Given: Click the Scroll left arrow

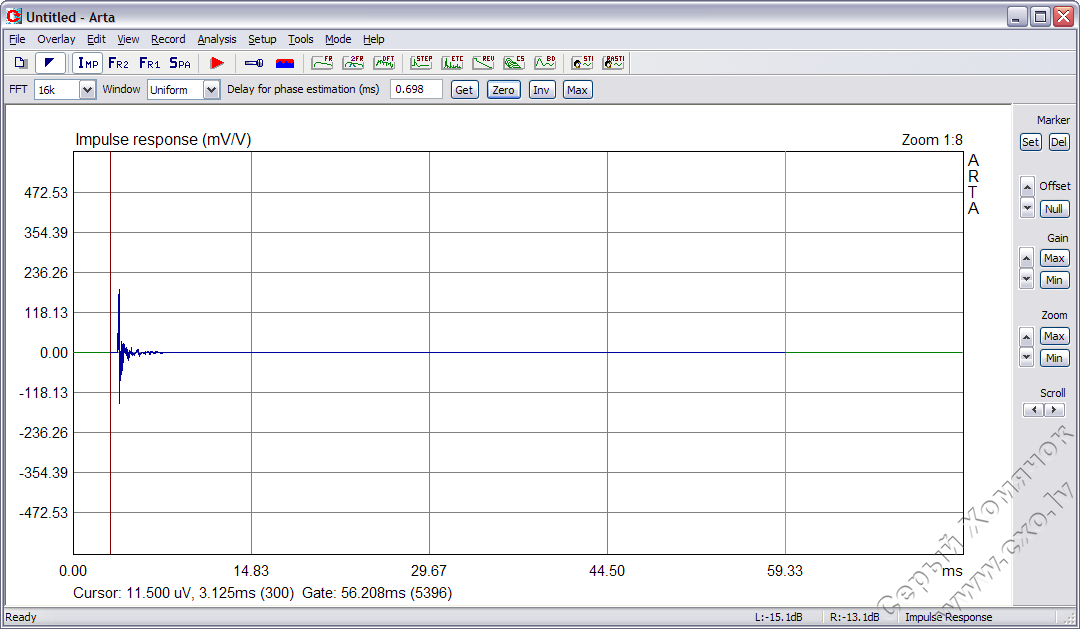Looking at the screenshot, I should 1034,410.
